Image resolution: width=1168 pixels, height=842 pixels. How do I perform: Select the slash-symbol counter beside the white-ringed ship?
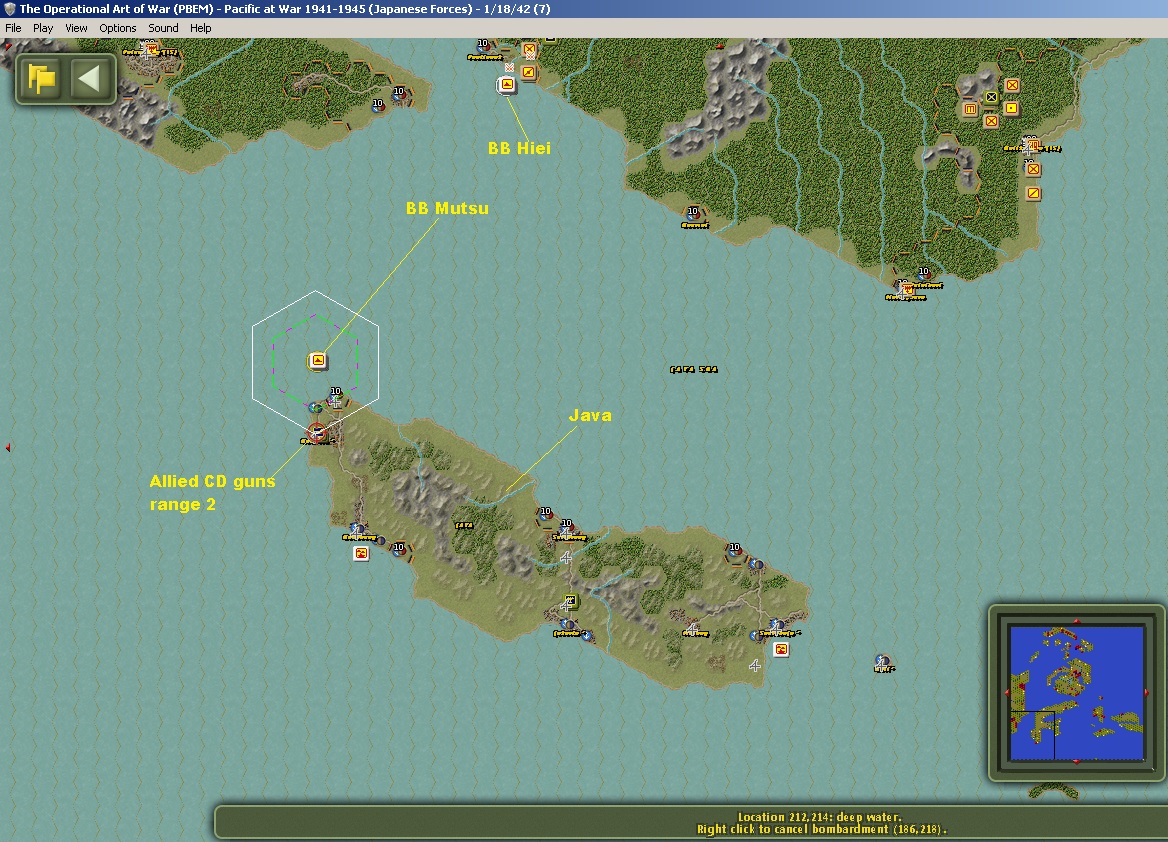528,72
